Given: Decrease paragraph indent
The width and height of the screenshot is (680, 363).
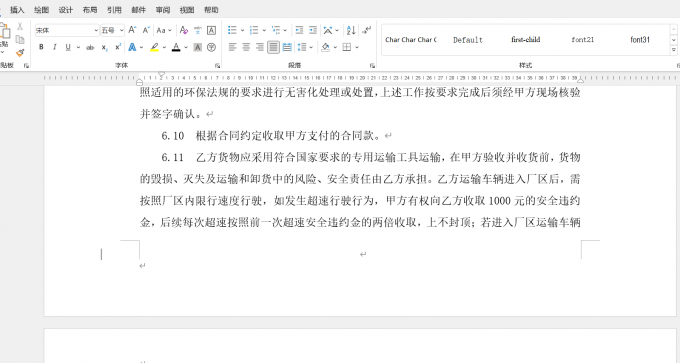Looking at the screenshot, I should point(299,30).
